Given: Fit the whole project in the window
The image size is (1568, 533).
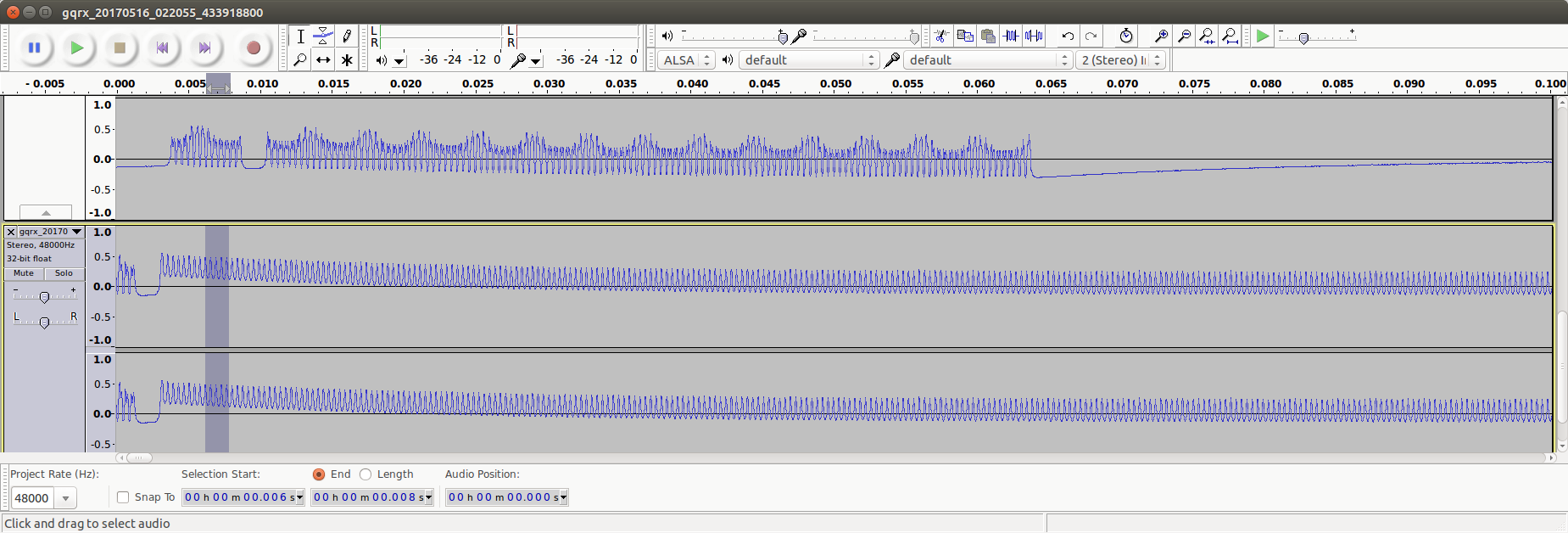Looking at the screenshot, I should coord(1230,36).
